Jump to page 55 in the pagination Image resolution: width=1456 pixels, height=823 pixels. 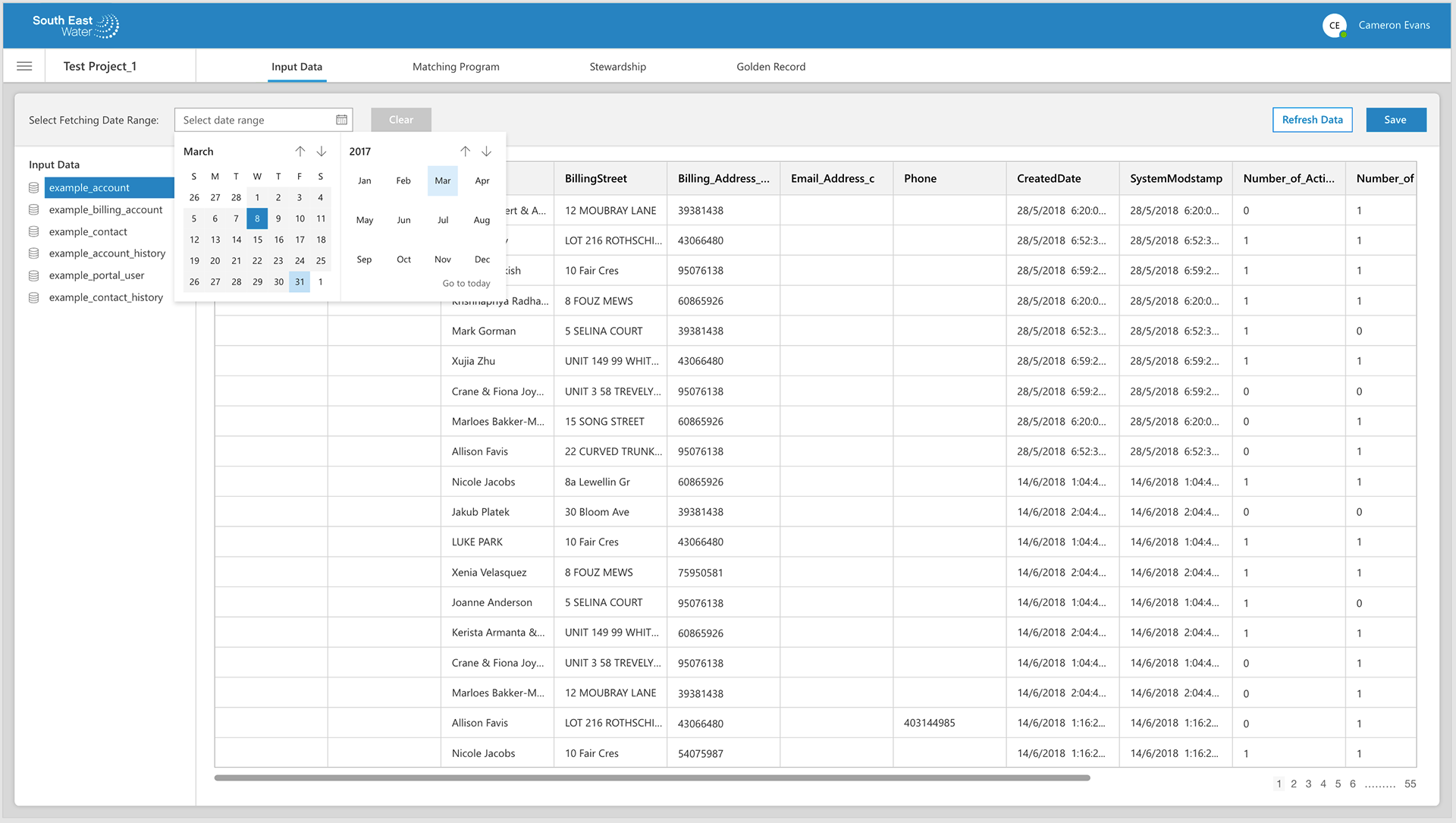(x=1410, y=784)
